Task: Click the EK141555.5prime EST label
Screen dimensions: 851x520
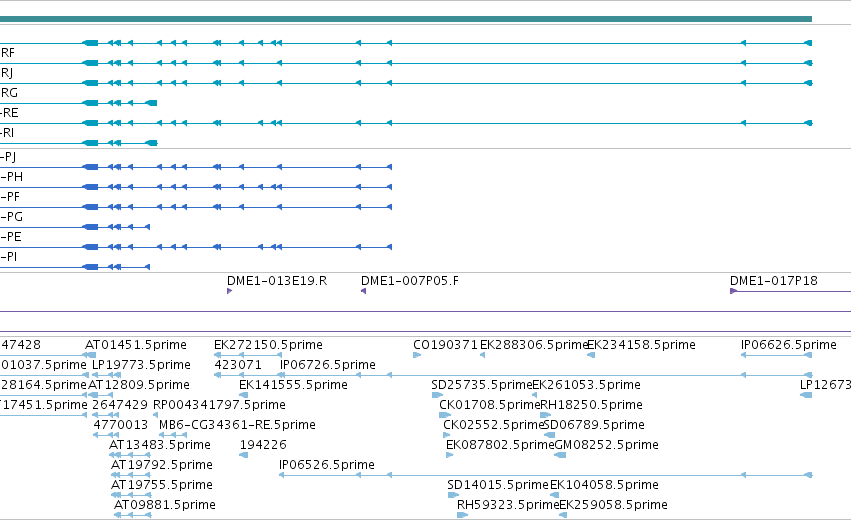Action: (293, 385)
